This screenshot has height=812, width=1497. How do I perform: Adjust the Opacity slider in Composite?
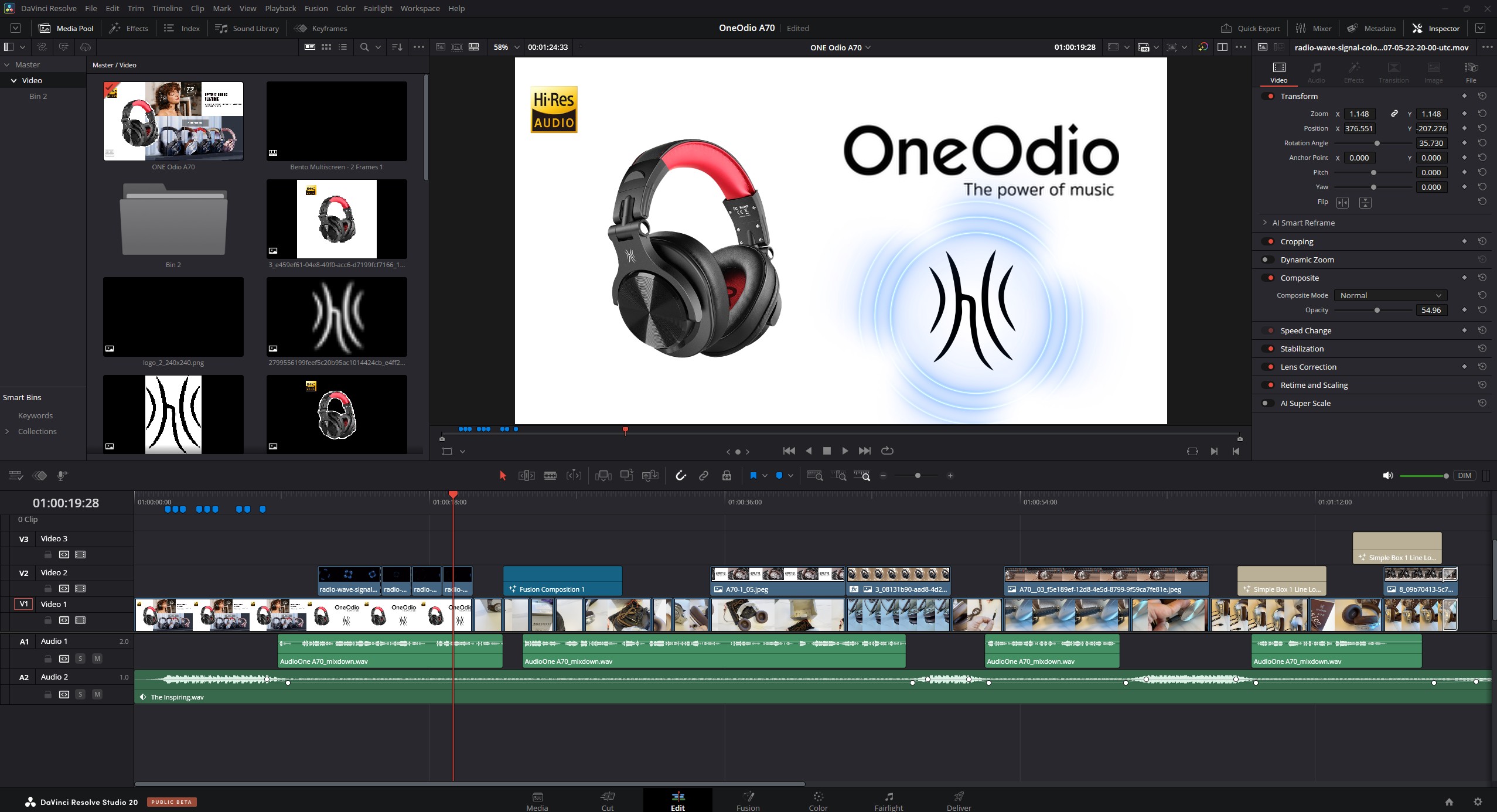pyautogui.click(x=1377, y=310)
